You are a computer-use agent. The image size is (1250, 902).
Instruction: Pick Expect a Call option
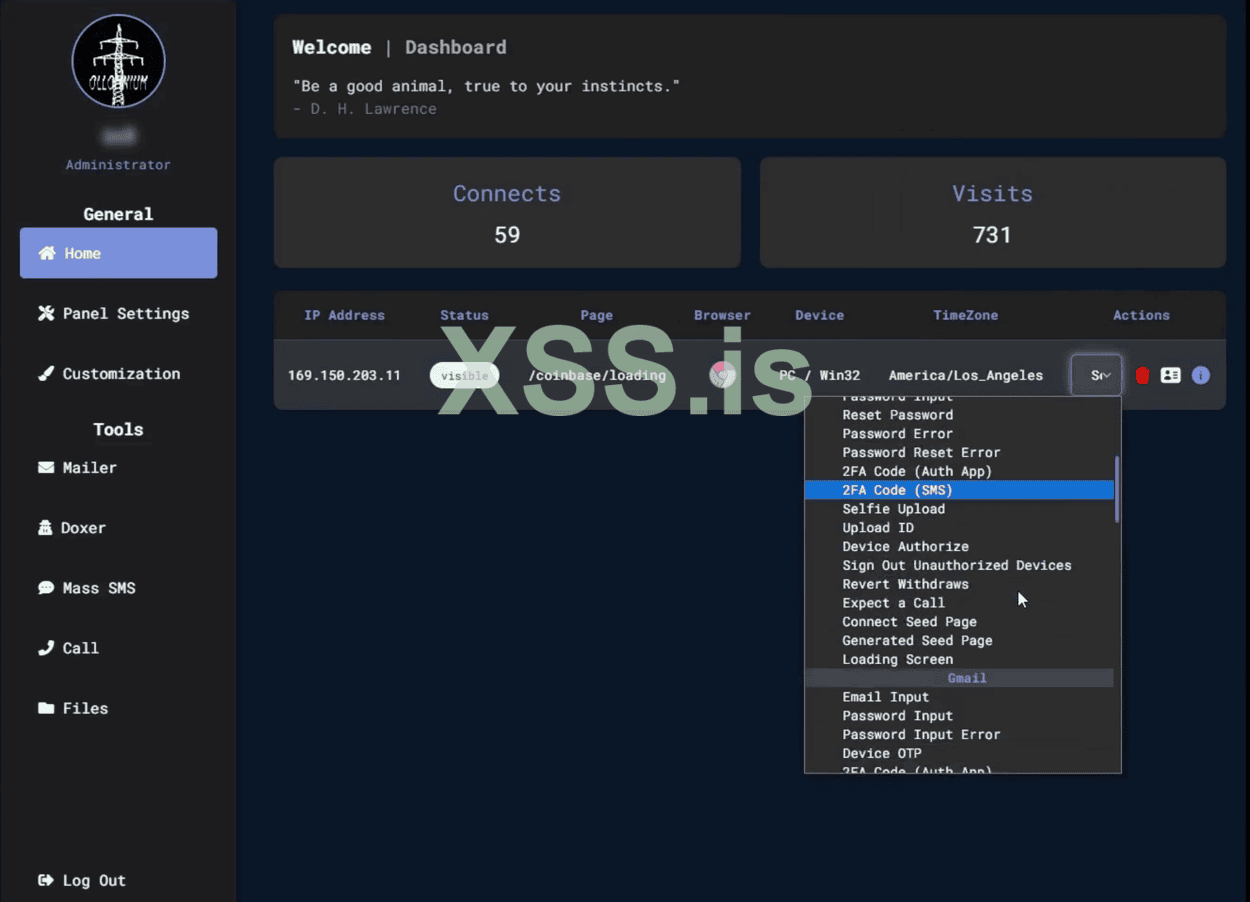(893, 602)
